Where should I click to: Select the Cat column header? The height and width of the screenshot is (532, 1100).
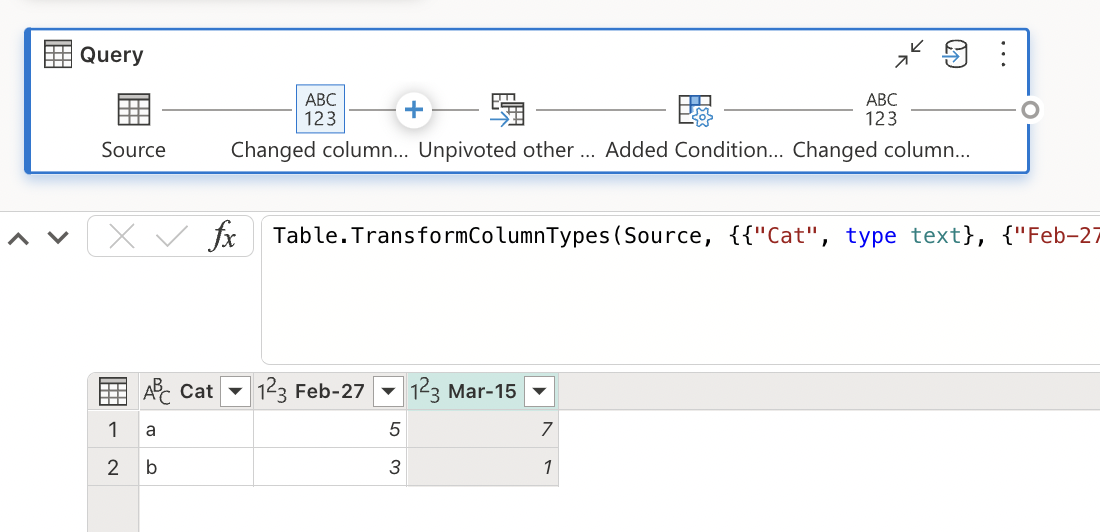pos(196,391)
